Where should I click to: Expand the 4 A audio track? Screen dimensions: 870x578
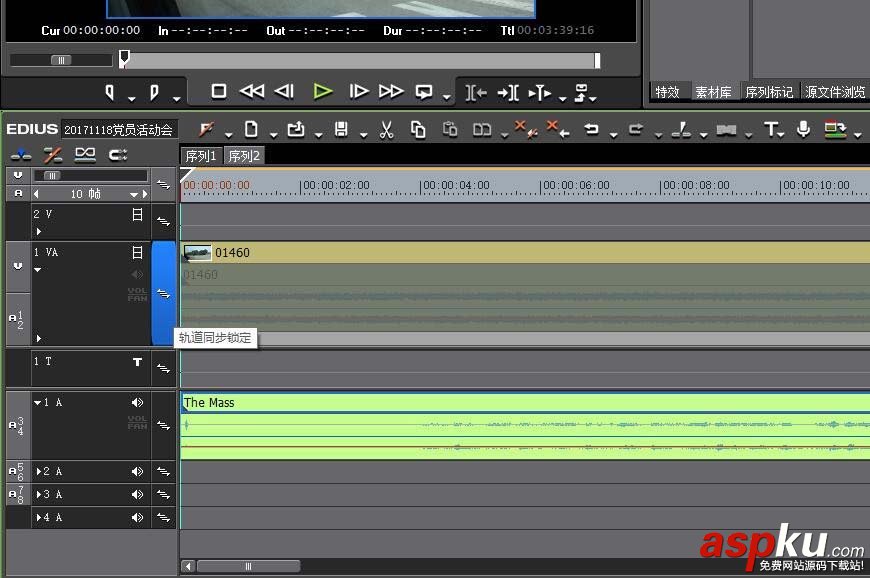click(39, 518)
